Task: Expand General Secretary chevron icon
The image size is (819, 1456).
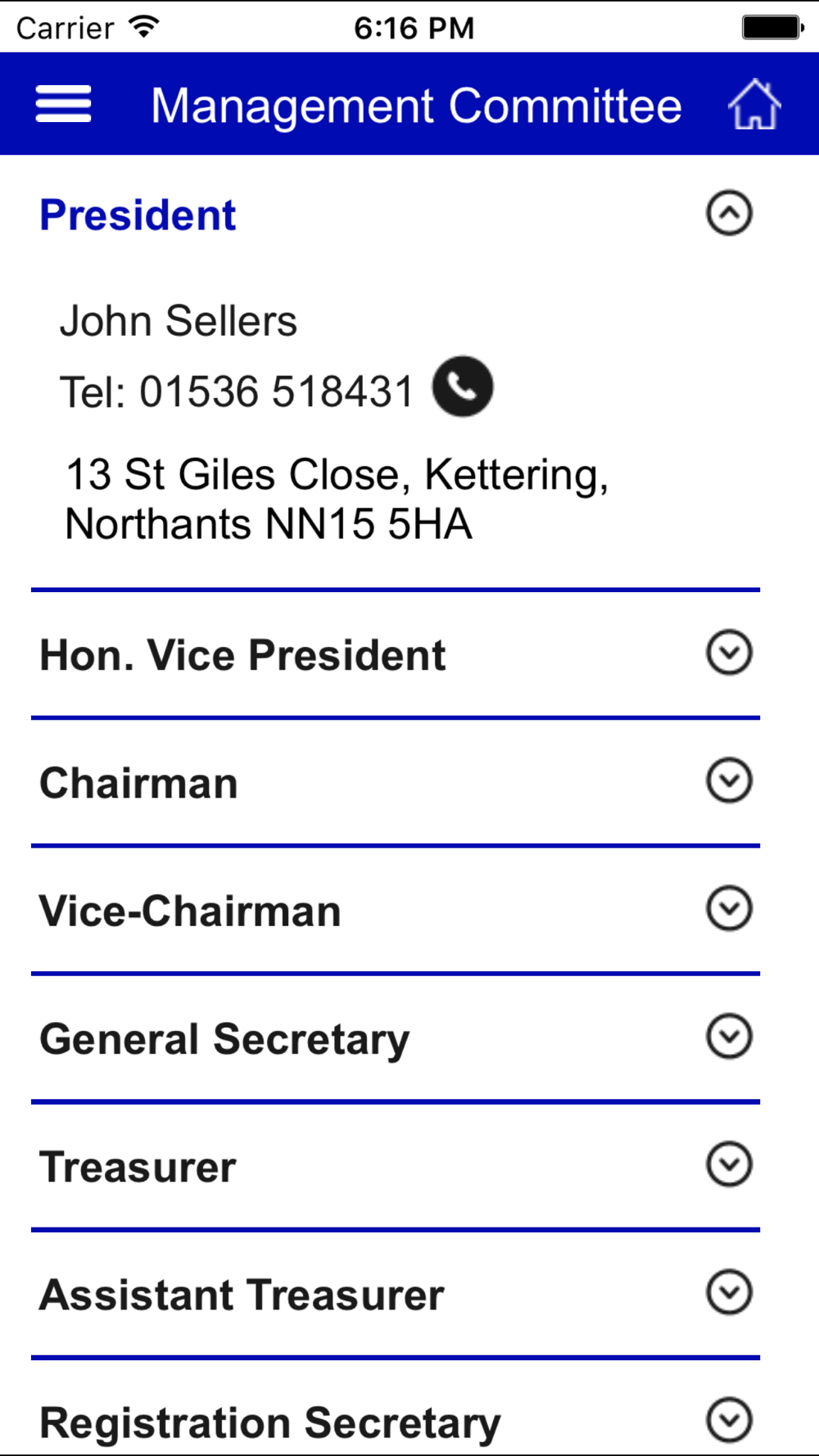Action: [729, 1036]
